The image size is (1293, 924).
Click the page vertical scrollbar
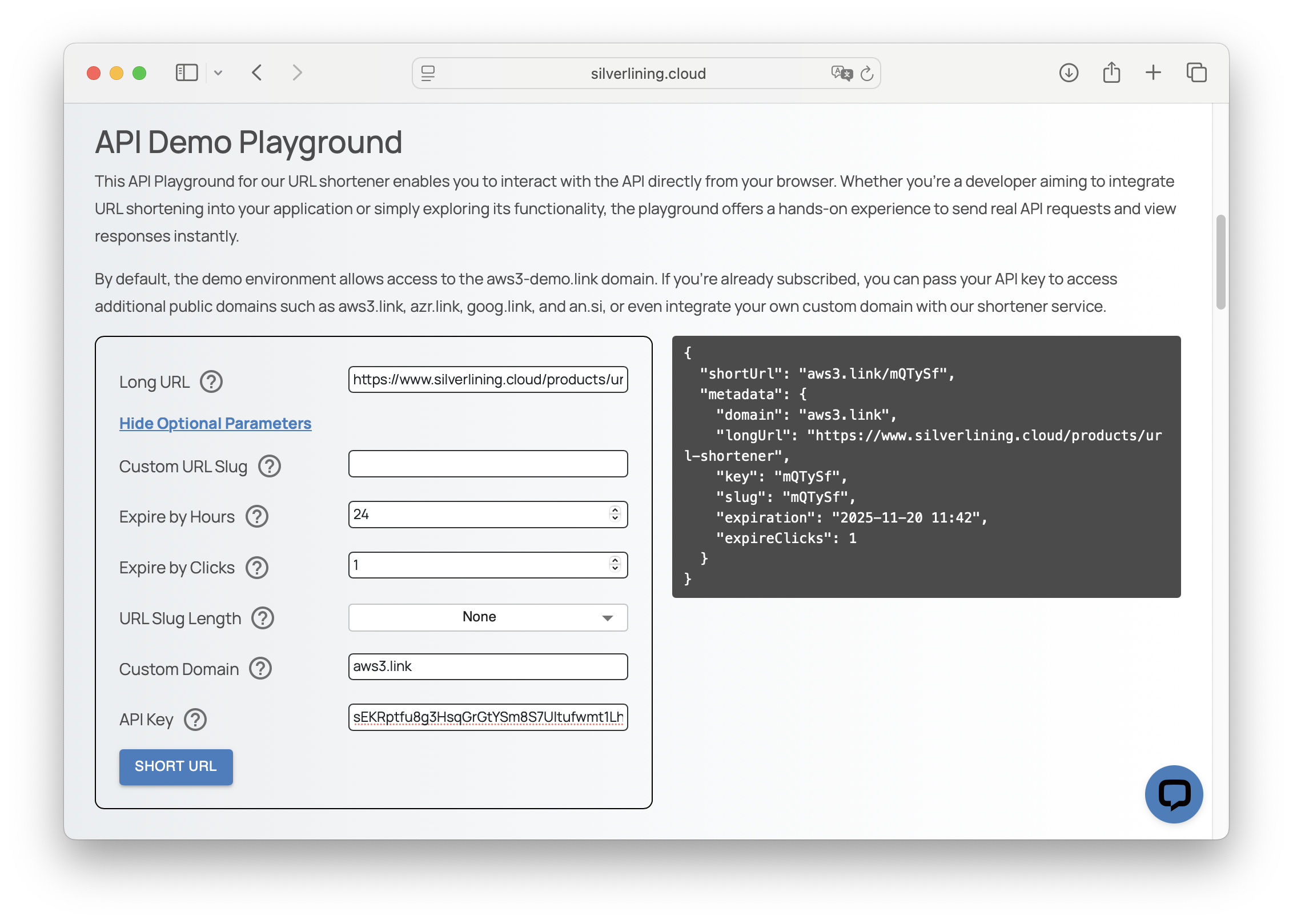coord(1220,262)
